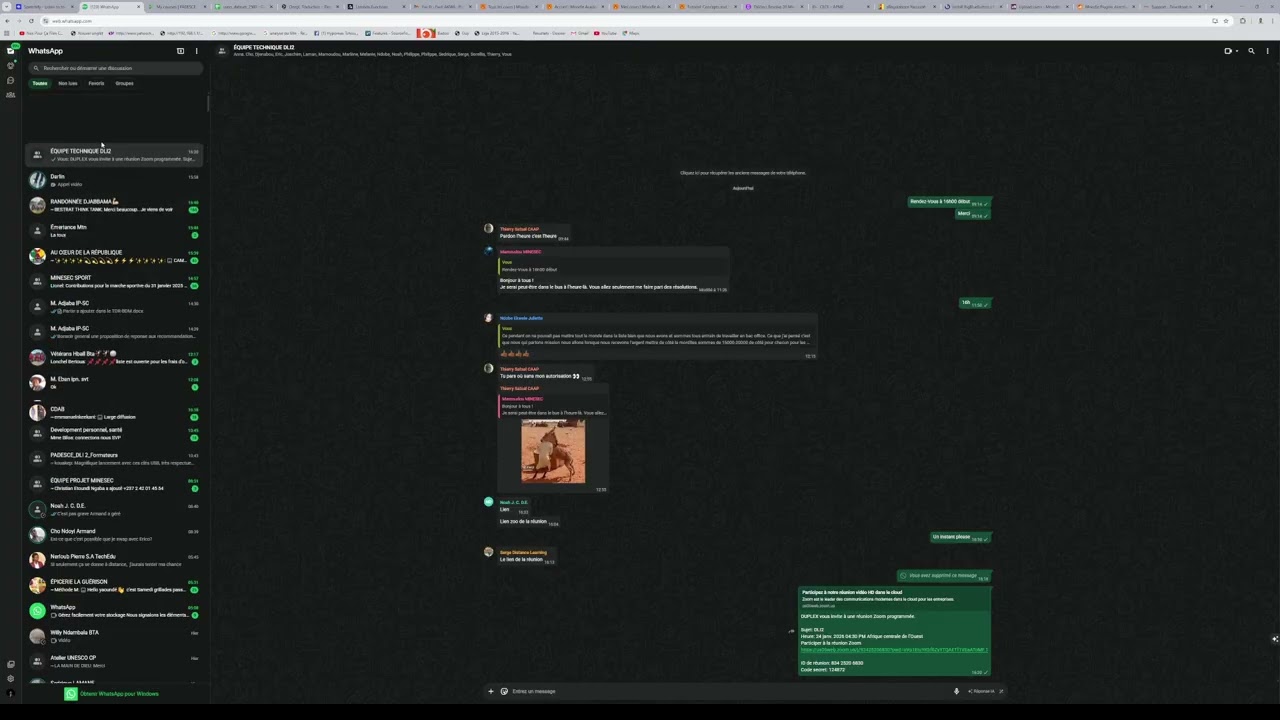Open the Status icon in left rail

tap(10, 66)
